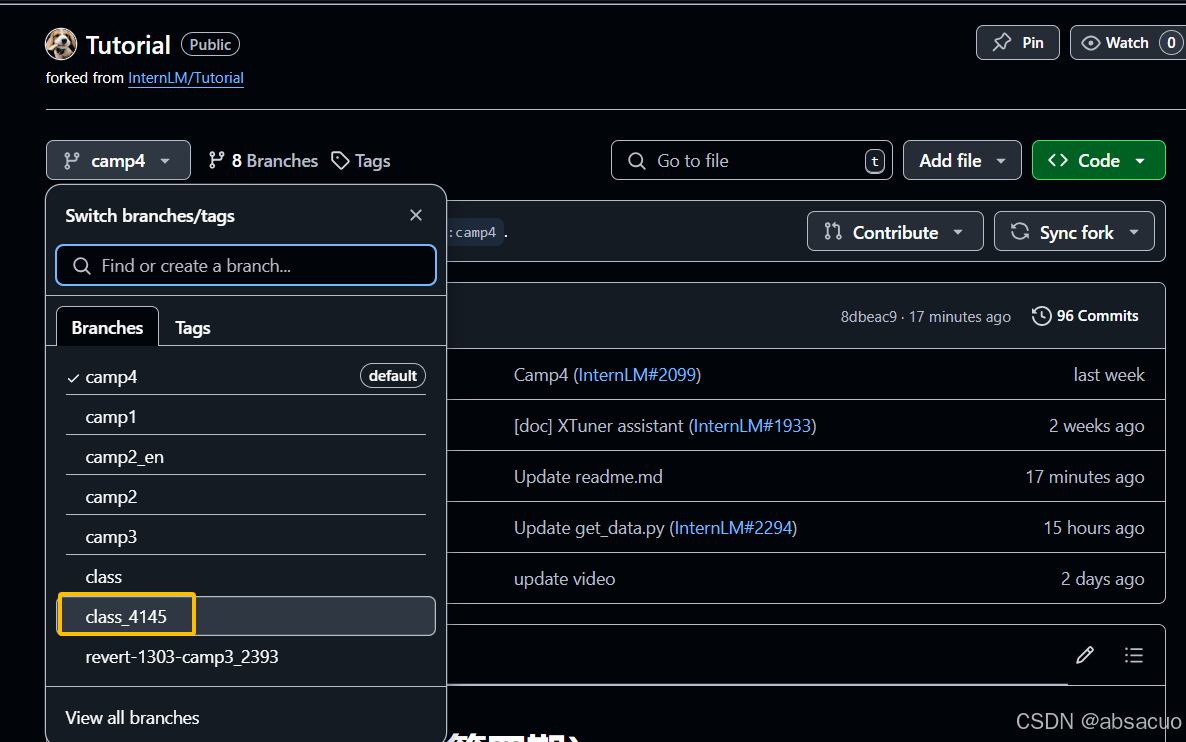
Task: Open the update video commit message
Action: (x=564, y=579)
